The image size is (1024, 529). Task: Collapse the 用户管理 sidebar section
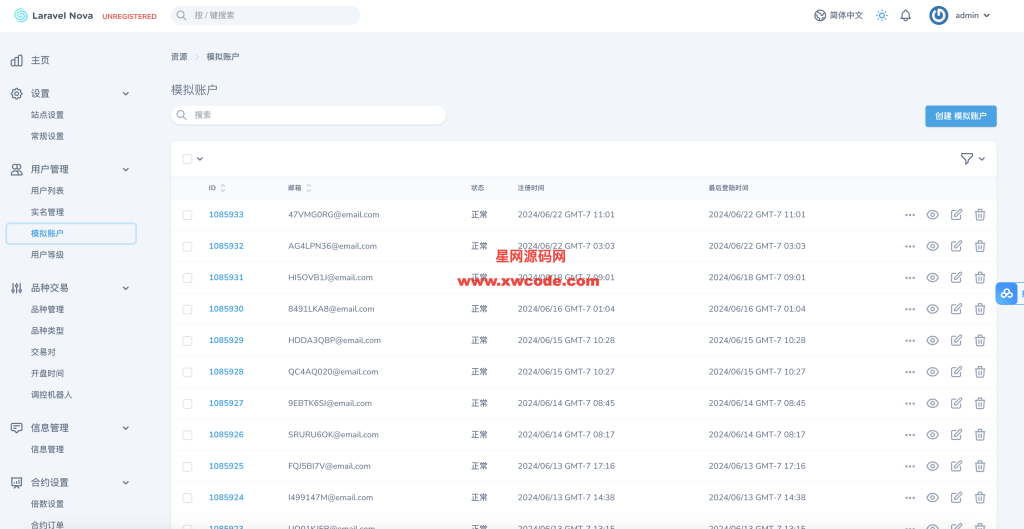tap(125, 170)
